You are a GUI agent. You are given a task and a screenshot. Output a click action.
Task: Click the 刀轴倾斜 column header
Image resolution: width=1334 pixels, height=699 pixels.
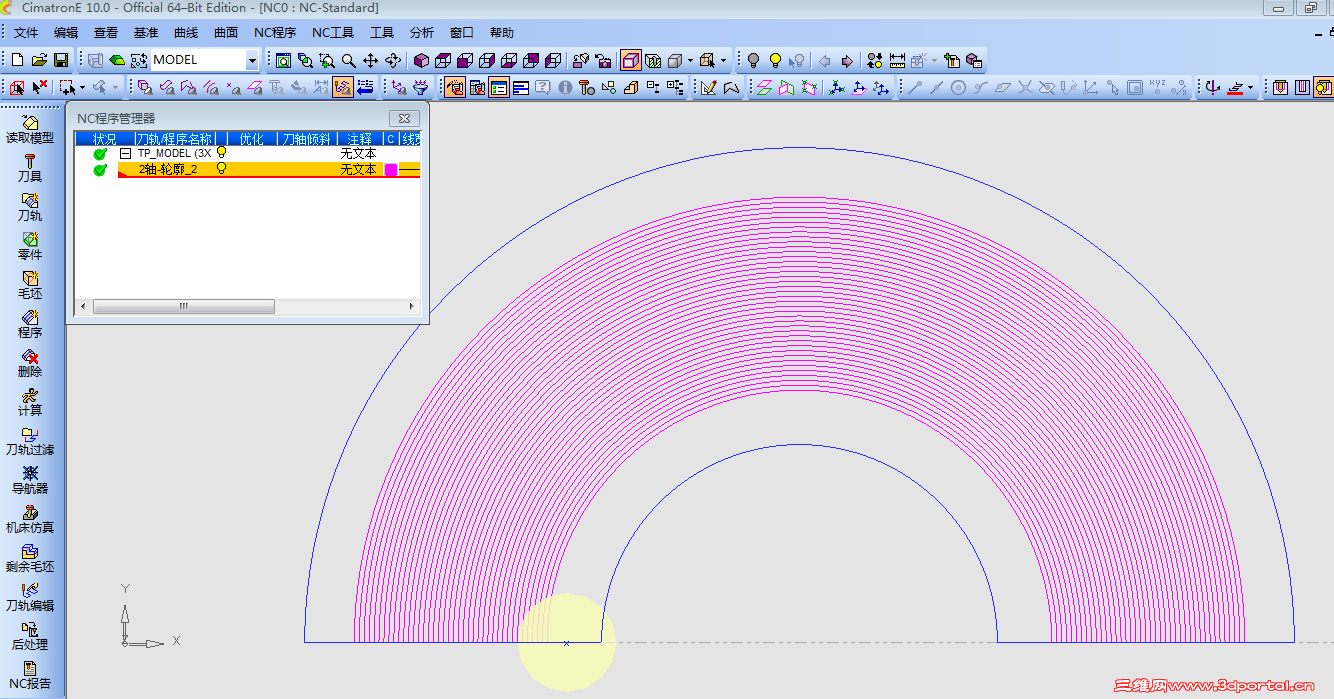(x=307, y=139)
